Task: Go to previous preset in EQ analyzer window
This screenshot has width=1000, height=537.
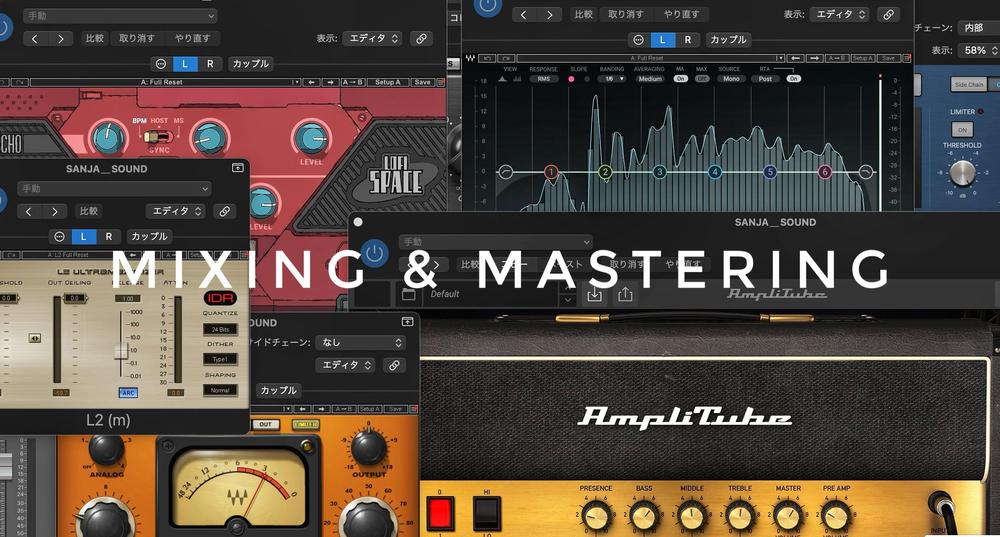Action: point(524,14)
